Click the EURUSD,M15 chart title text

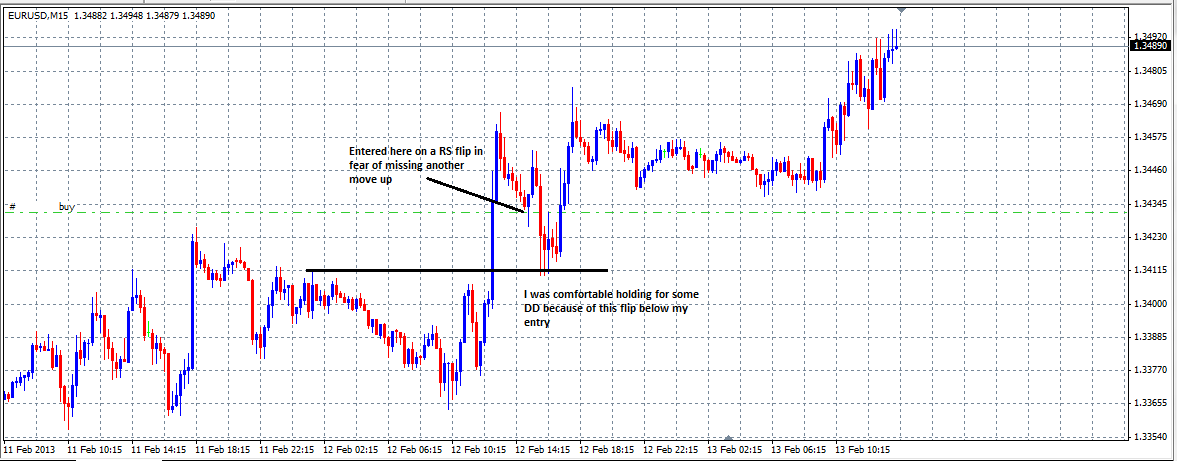[x=37, y=16]
